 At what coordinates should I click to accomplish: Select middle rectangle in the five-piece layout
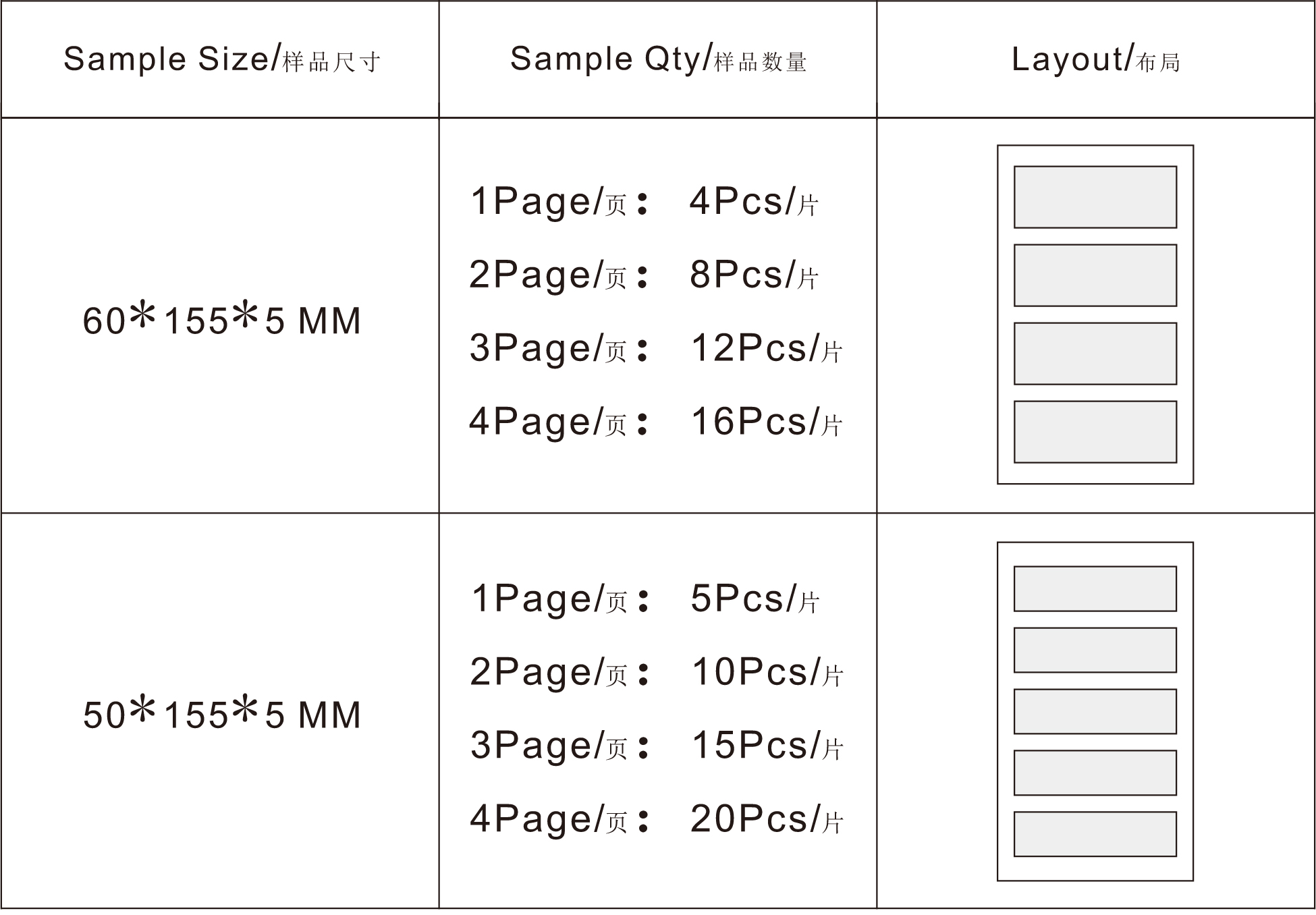pos(1095,711)
